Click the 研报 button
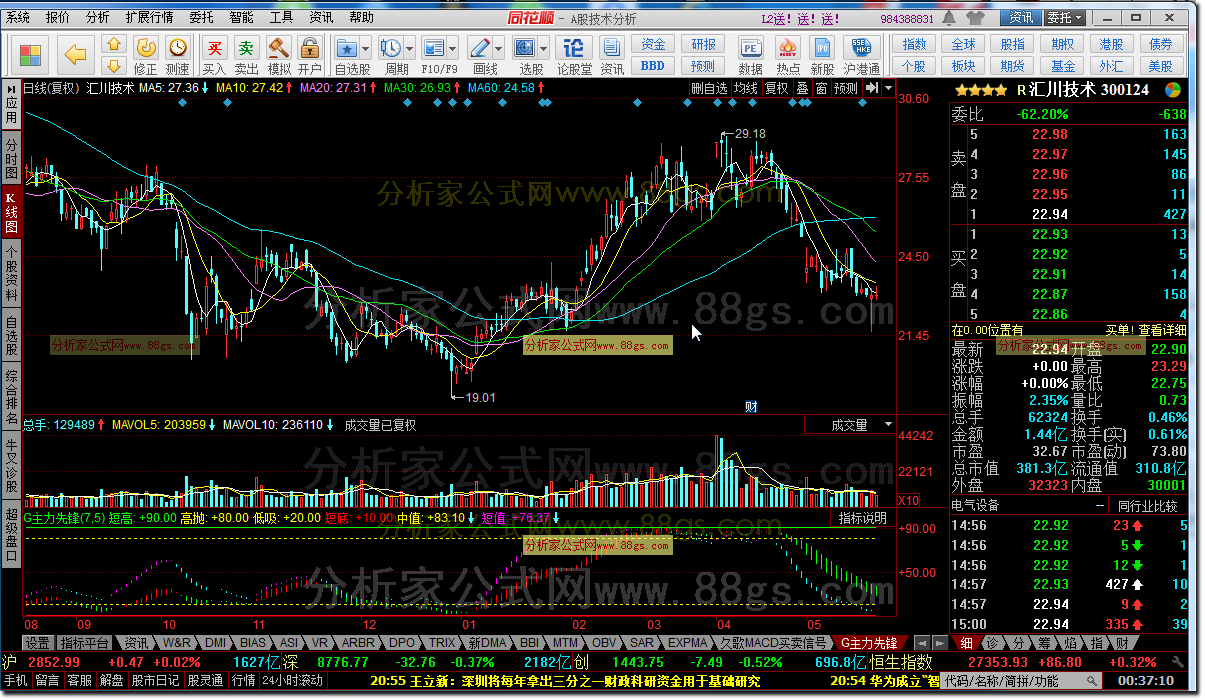This screenshot has height=700, width=1205. [x=703, y=45]
